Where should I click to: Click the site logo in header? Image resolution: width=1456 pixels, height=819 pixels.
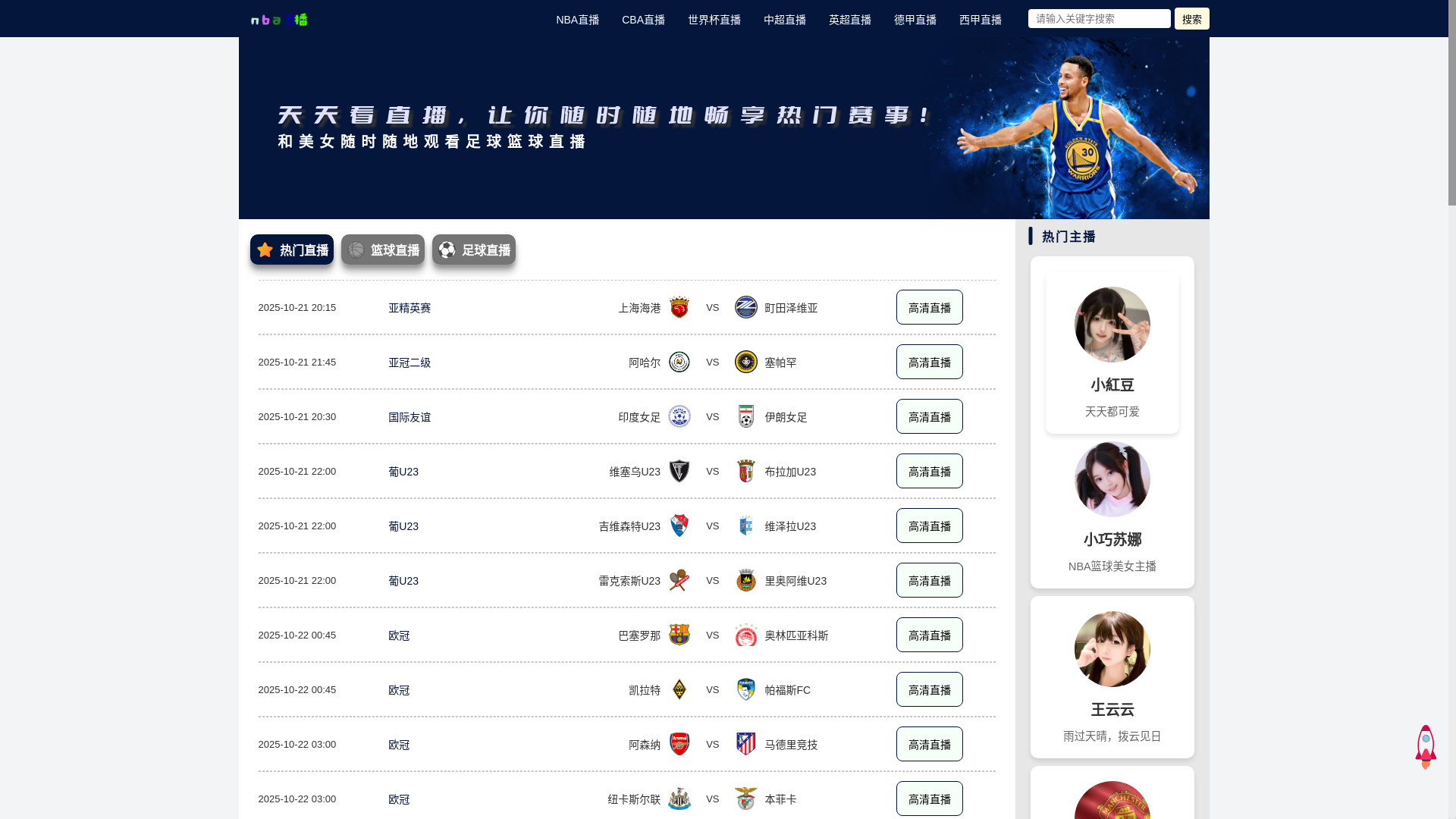tap(279, 19)
